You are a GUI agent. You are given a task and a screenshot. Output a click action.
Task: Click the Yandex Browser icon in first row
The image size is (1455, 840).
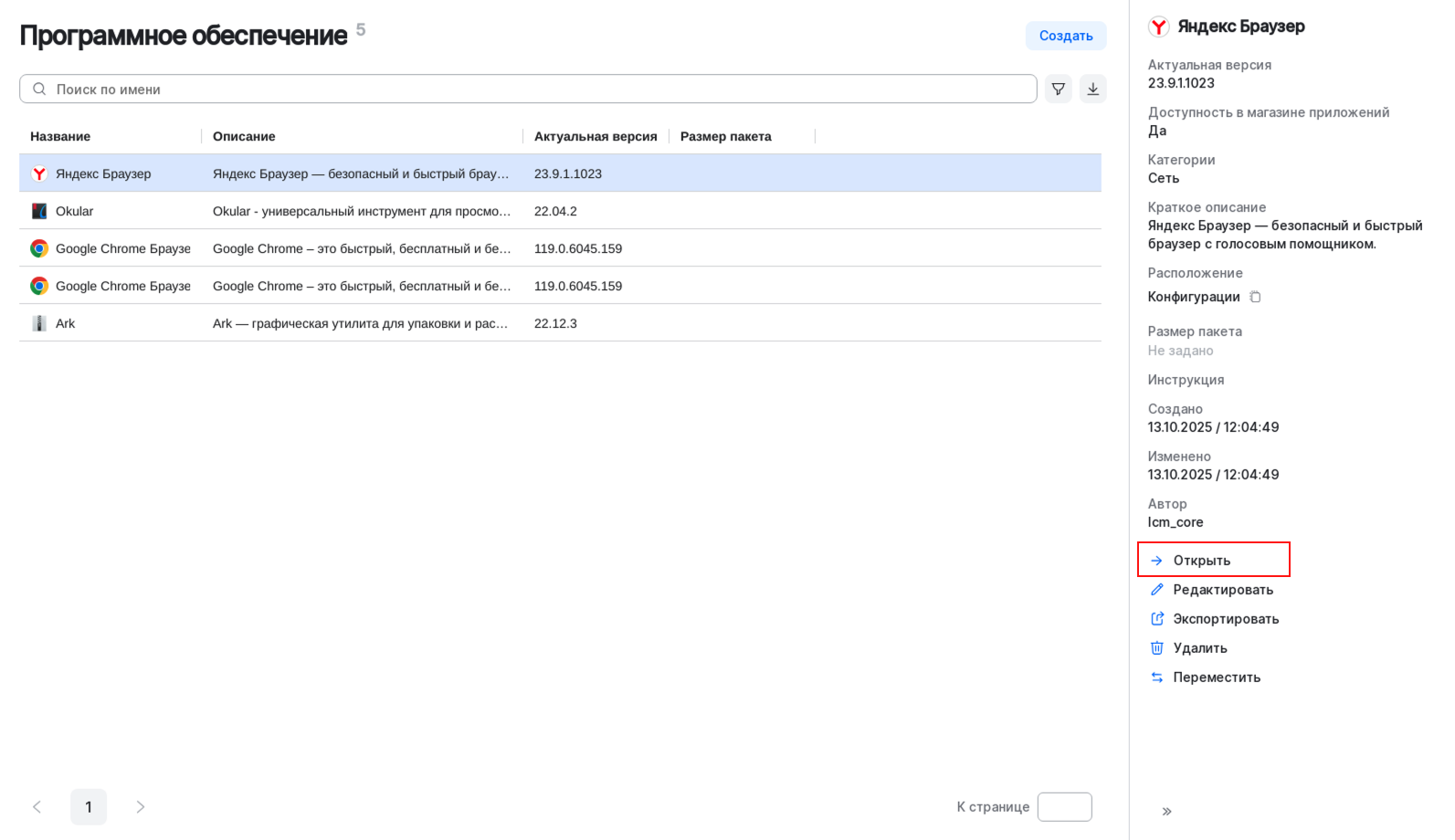coord(39,173)
